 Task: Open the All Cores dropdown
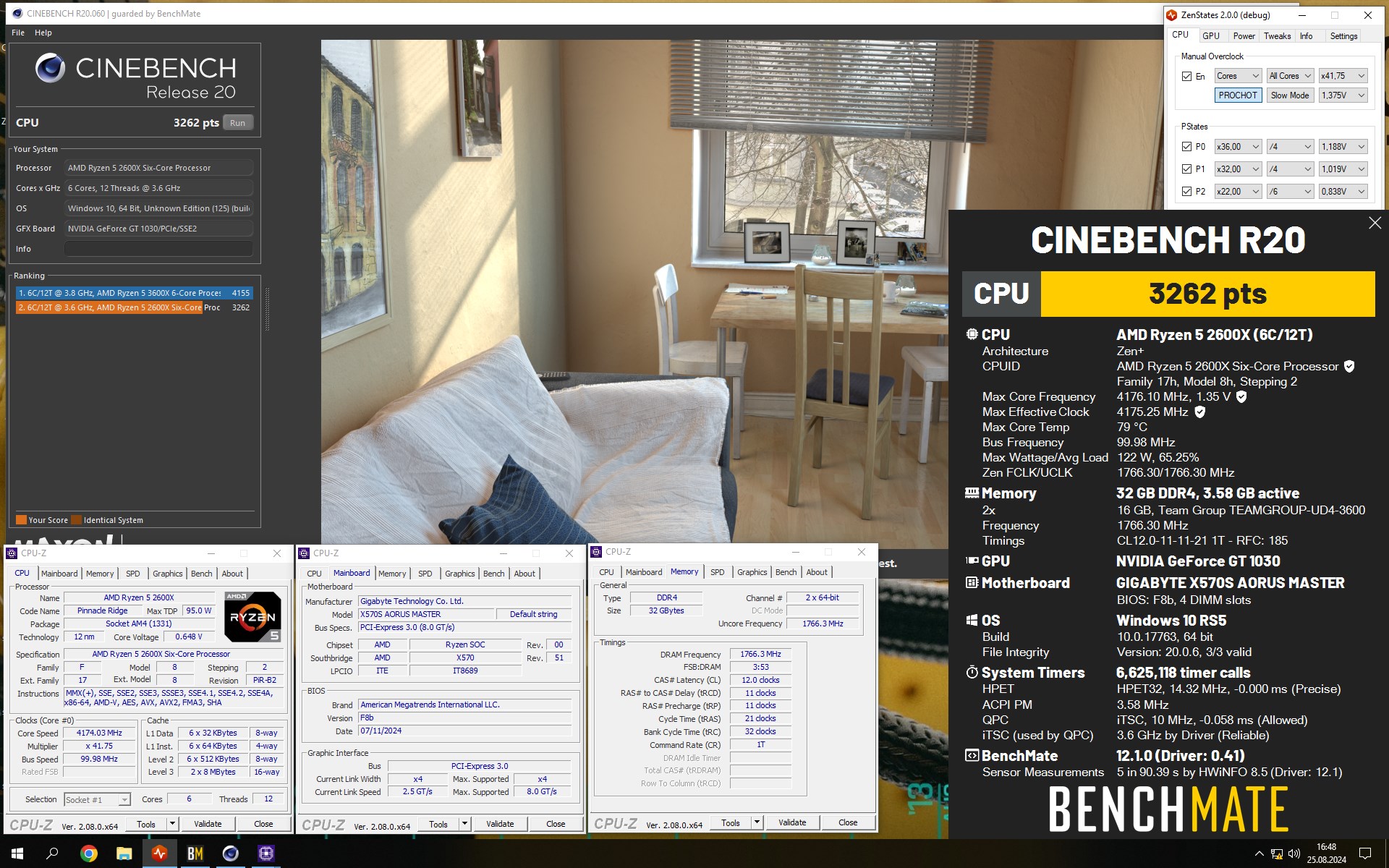pyautogui.click(x=1290, y=75)
